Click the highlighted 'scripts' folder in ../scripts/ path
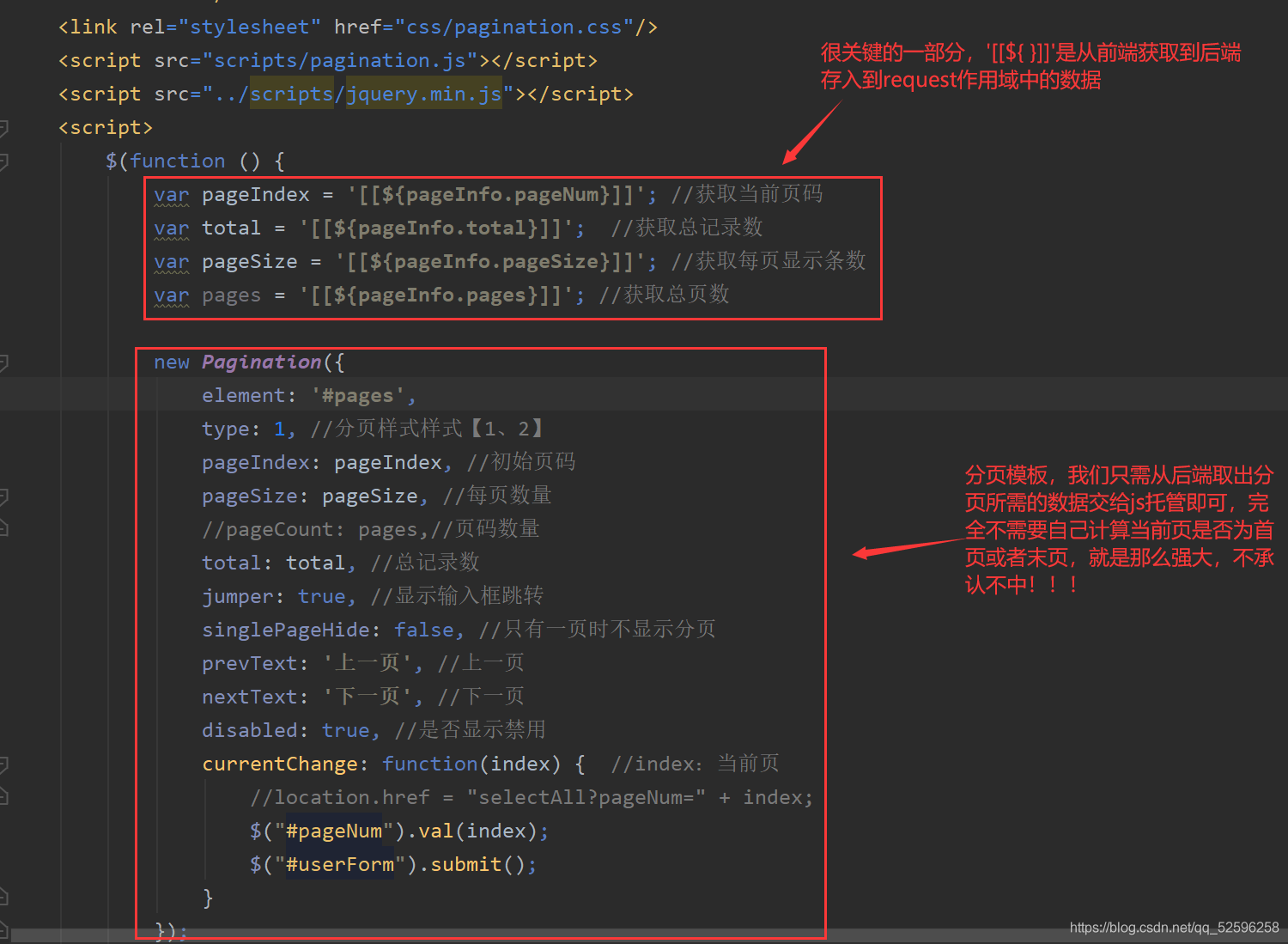This screenshot has width=1288, height=944. [292, 94]
